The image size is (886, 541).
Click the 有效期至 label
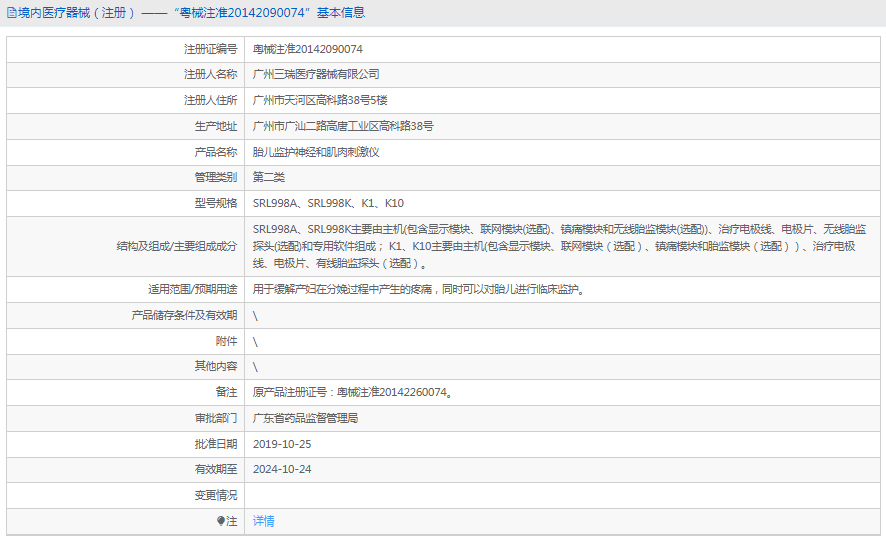216,469
